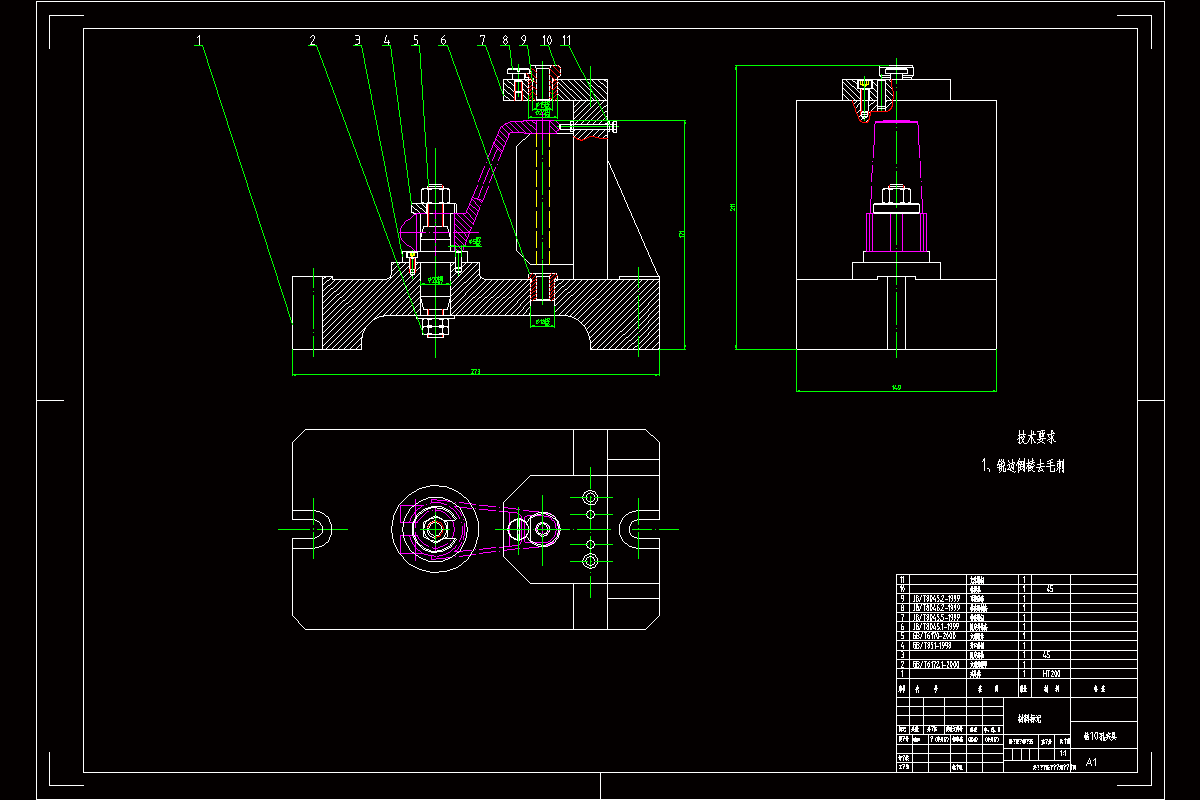
Task: Select item number 1 in parts list
Action: point(902,674)
